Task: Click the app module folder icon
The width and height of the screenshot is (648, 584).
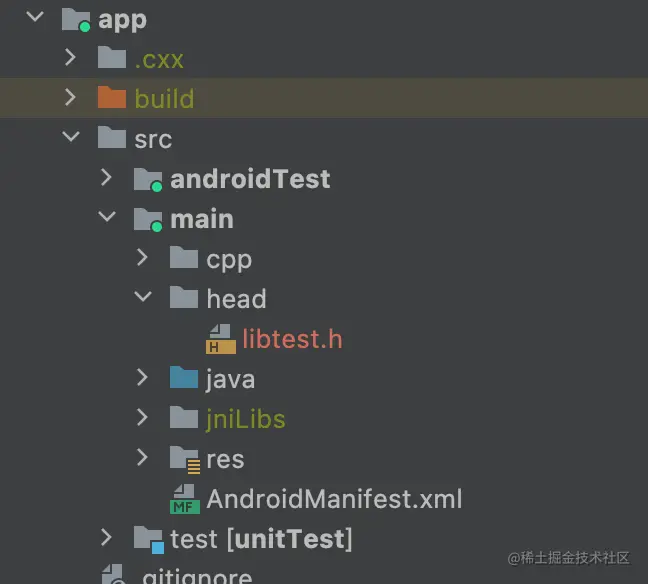Action: pos(76,20)
